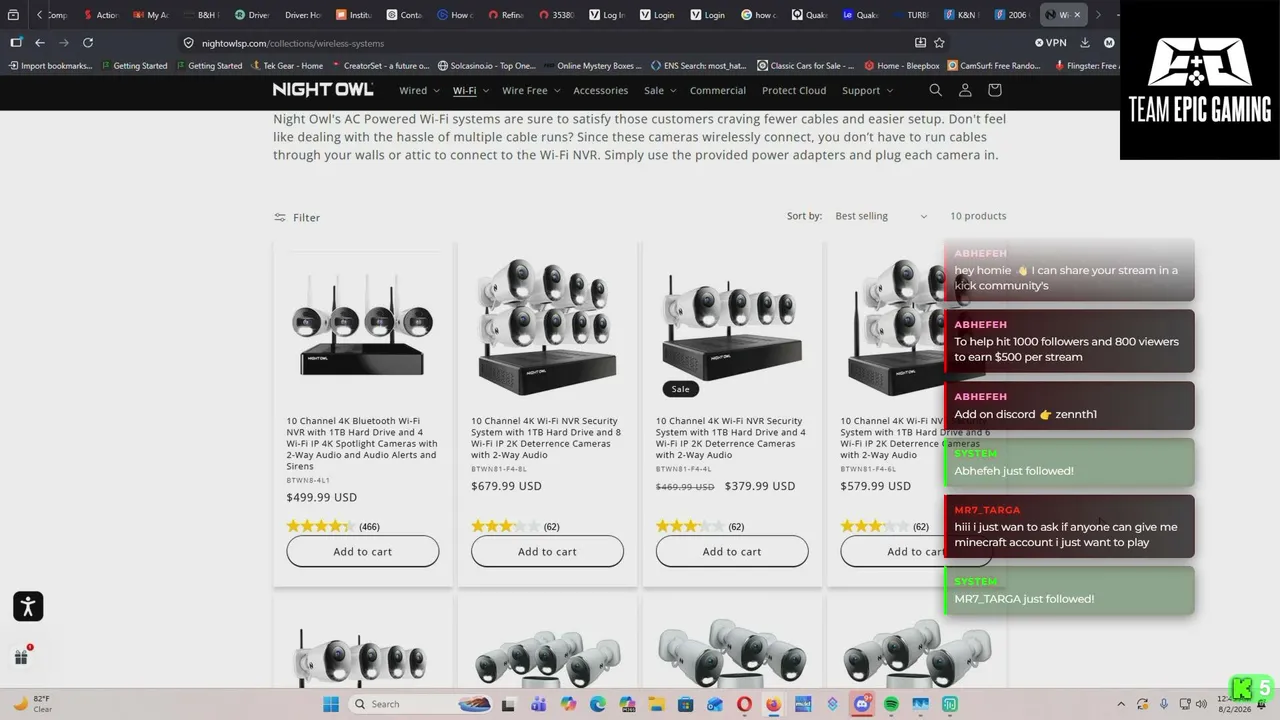Viewport: 1280px width, 720px height.
Task: Add the $679.99 8-camera system to cart
Action: tap(547, 551)
